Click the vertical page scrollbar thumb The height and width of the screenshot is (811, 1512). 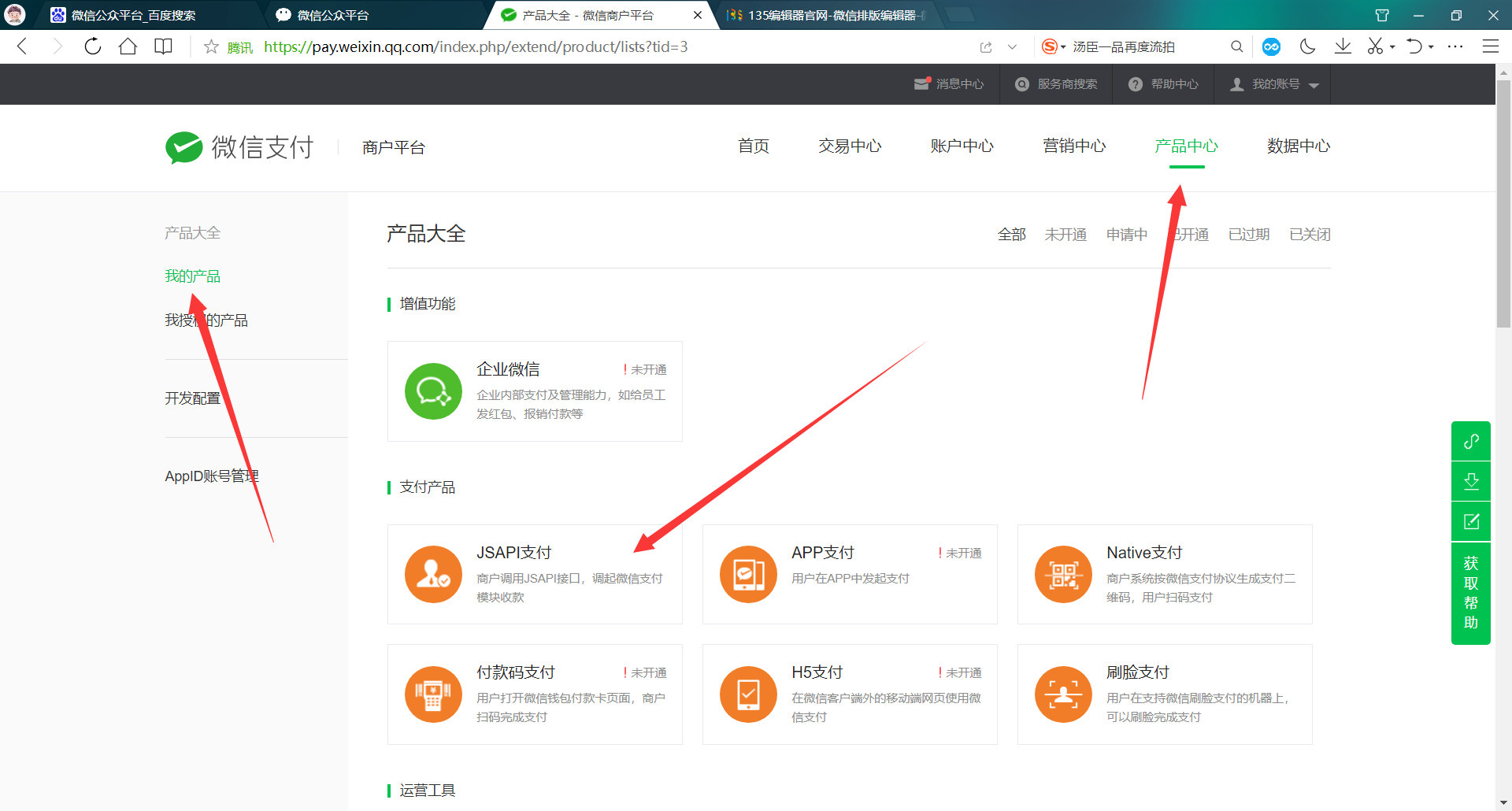coord(1503,203)
